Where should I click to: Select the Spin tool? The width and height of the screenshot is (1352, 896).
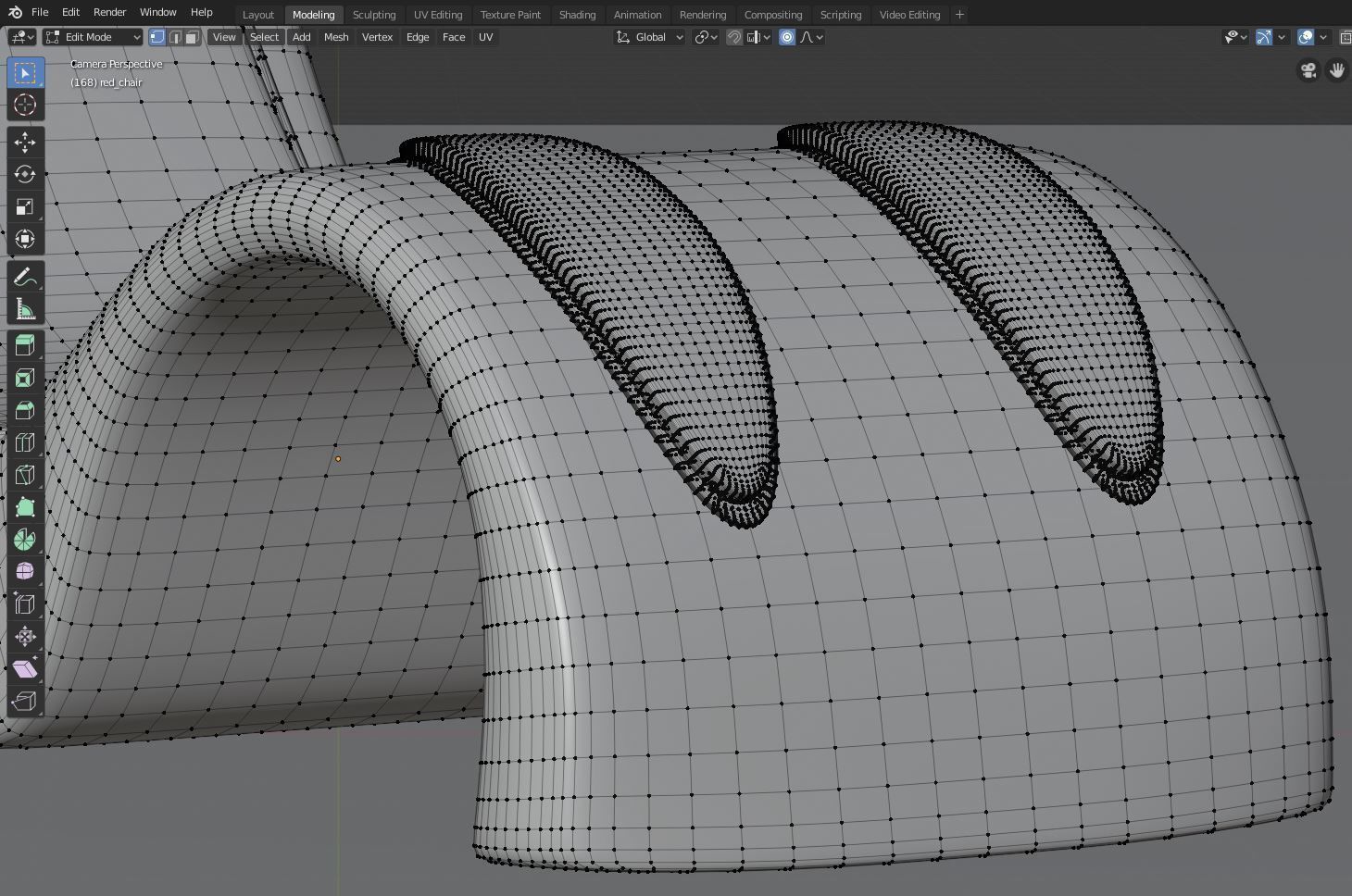(25, 540)
